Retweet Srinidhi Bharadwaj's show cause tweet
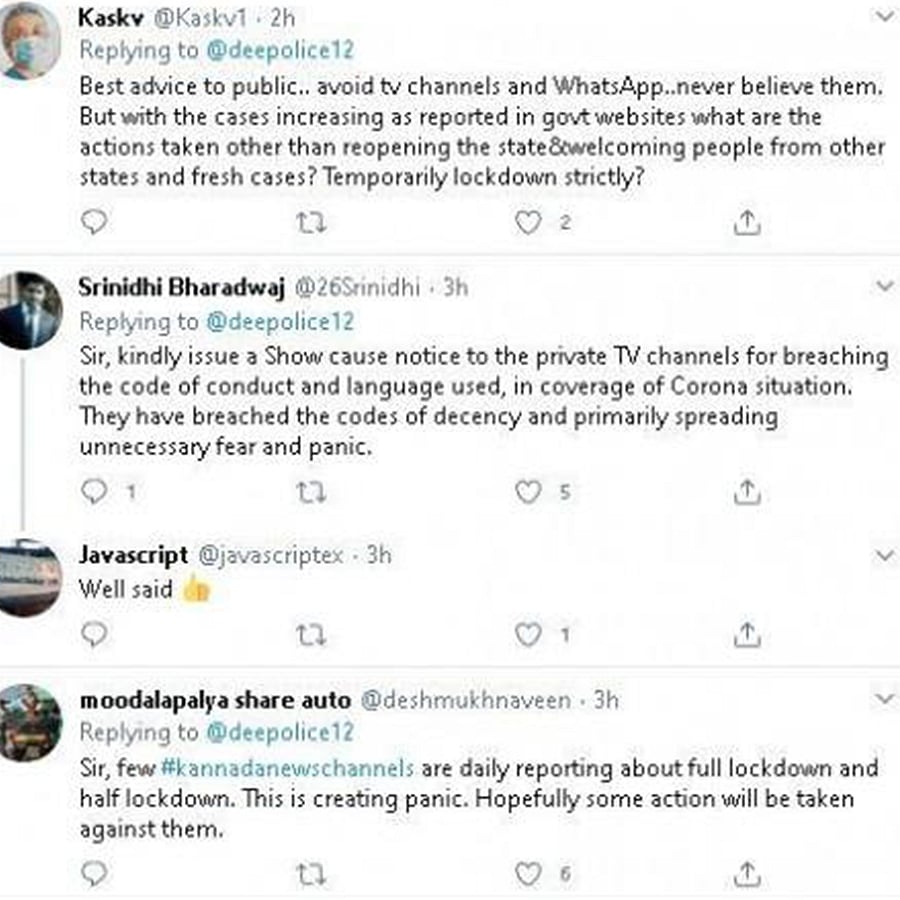 (x=311, y=491)
